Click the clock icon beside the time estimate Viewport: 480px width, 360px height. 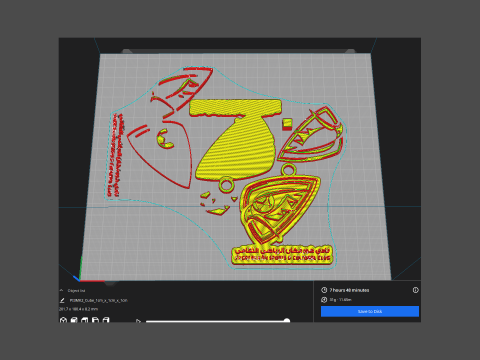(324, 290)
